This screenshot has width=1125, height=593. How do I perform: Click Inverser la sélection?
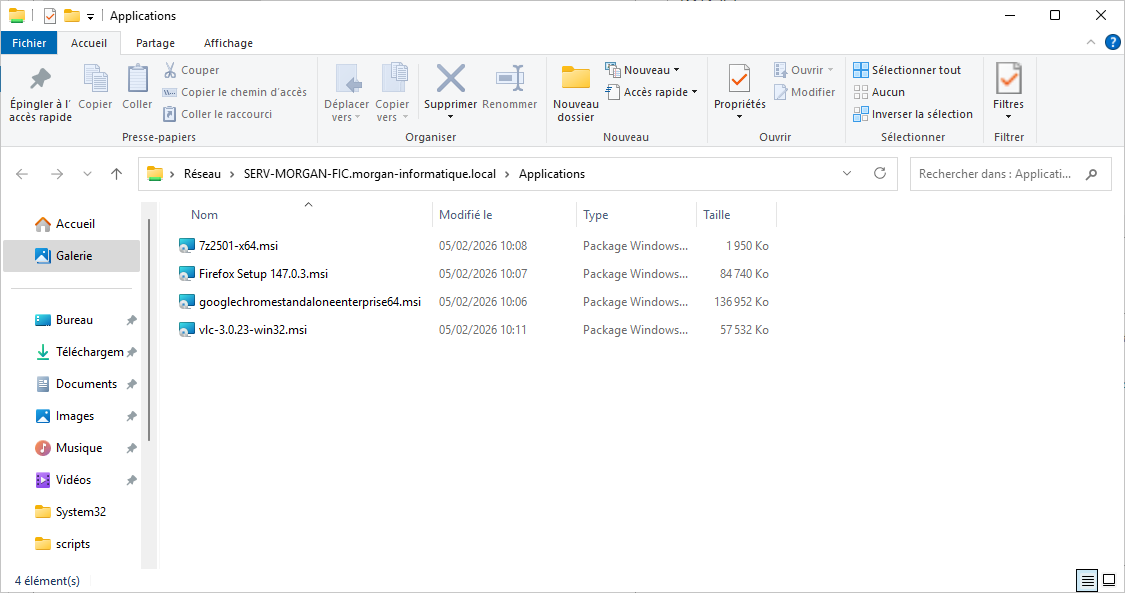point(912,114)
